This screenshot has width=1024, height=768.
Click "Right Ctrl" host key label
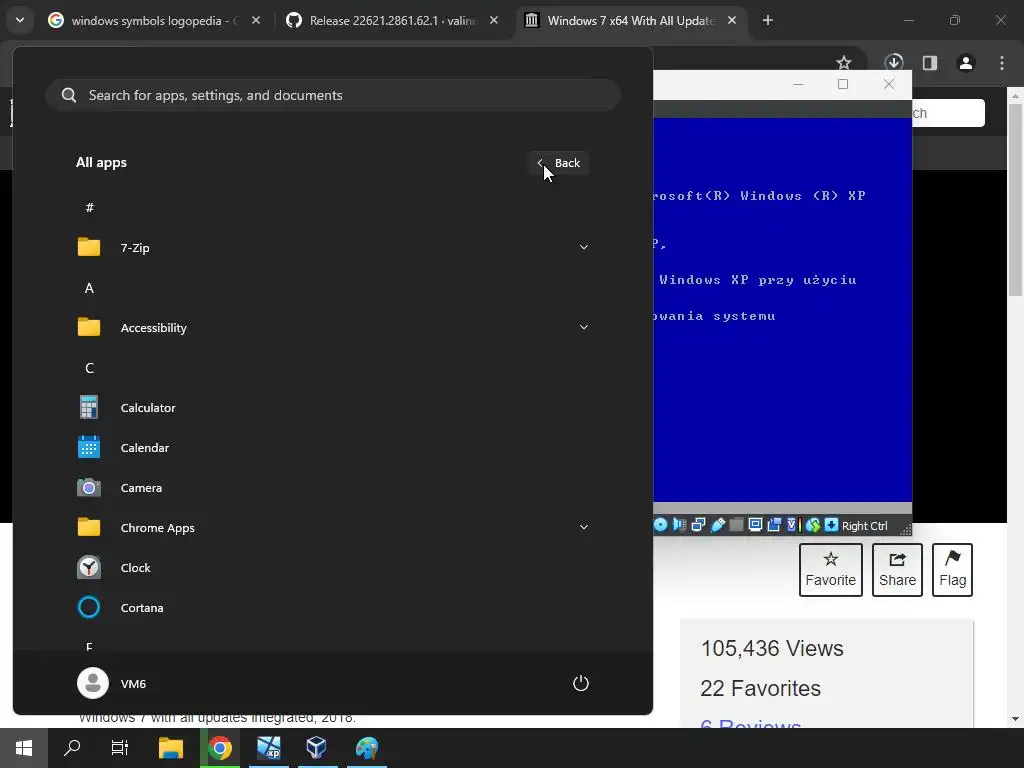864,526
